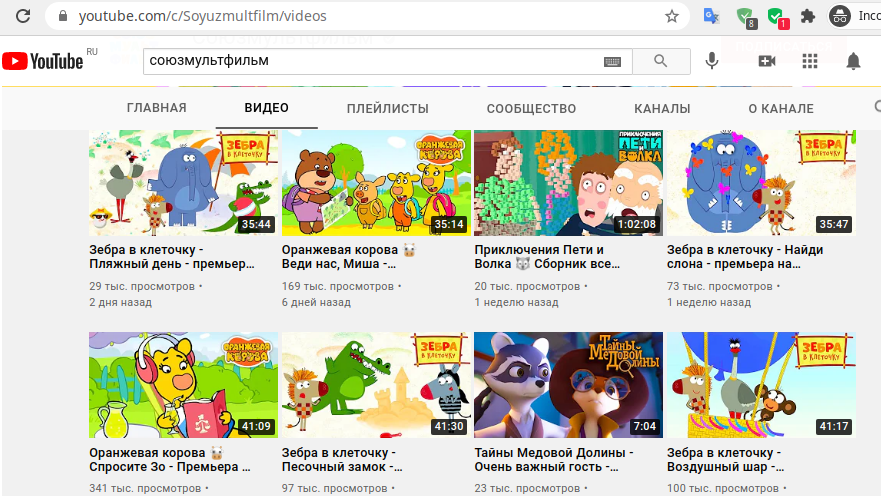Click the text 341 тыс. просмотров
This screenshot has width=881, height=496.
pos(145,488)
